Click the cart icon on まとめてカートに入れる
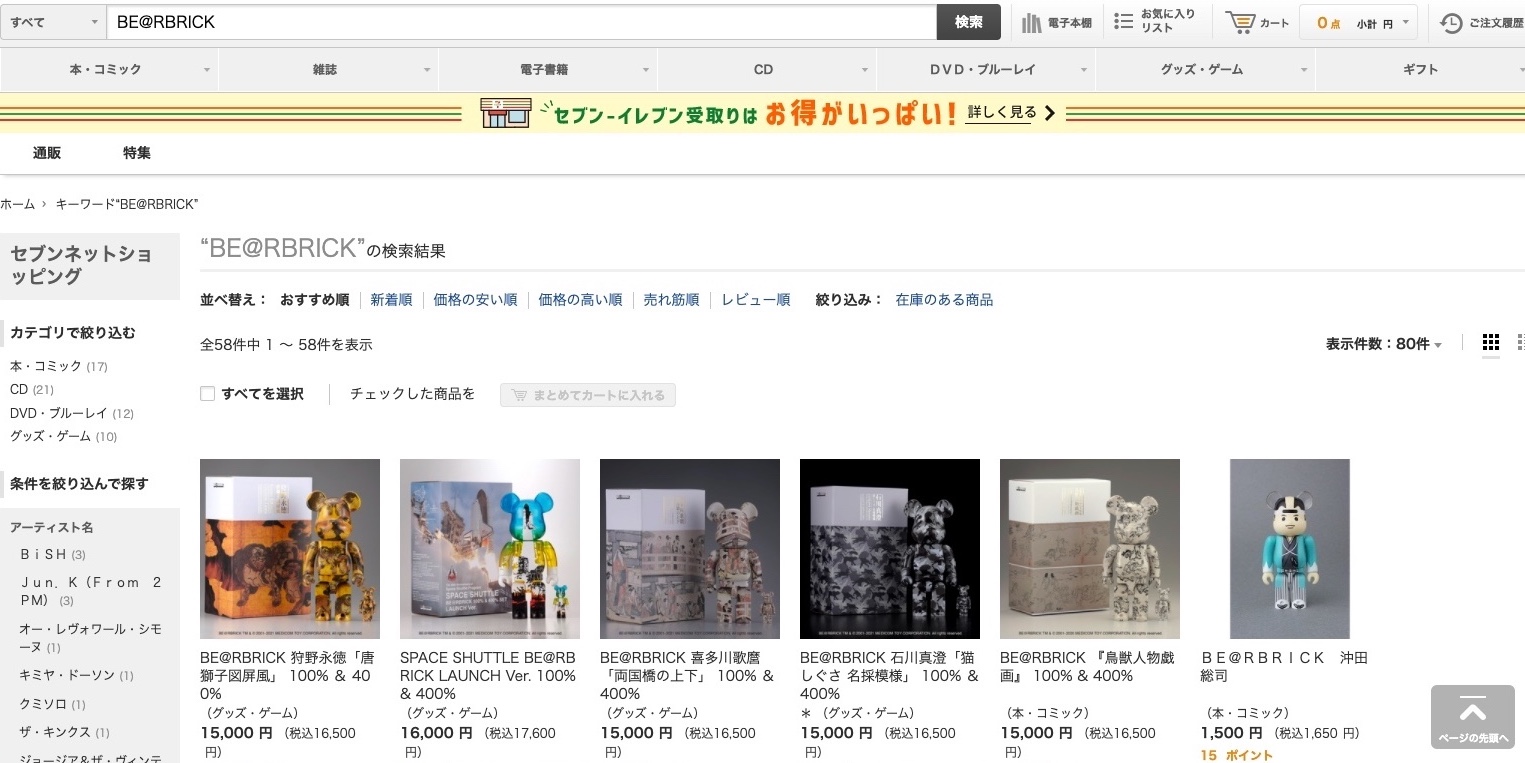This screenshot has width=1525, height=763. (x=520, y=395)
